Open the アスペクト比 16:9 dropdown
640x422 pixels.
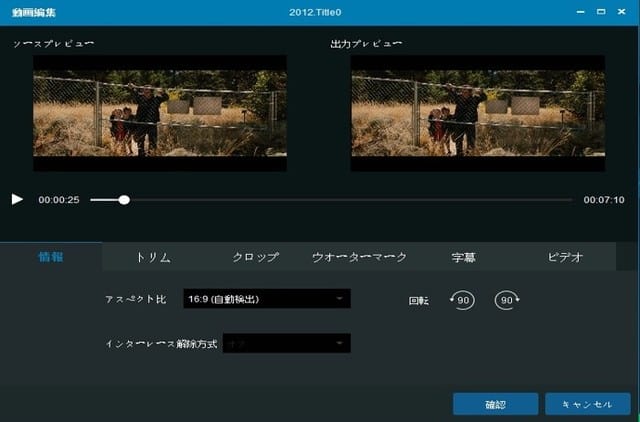point(267,298)
